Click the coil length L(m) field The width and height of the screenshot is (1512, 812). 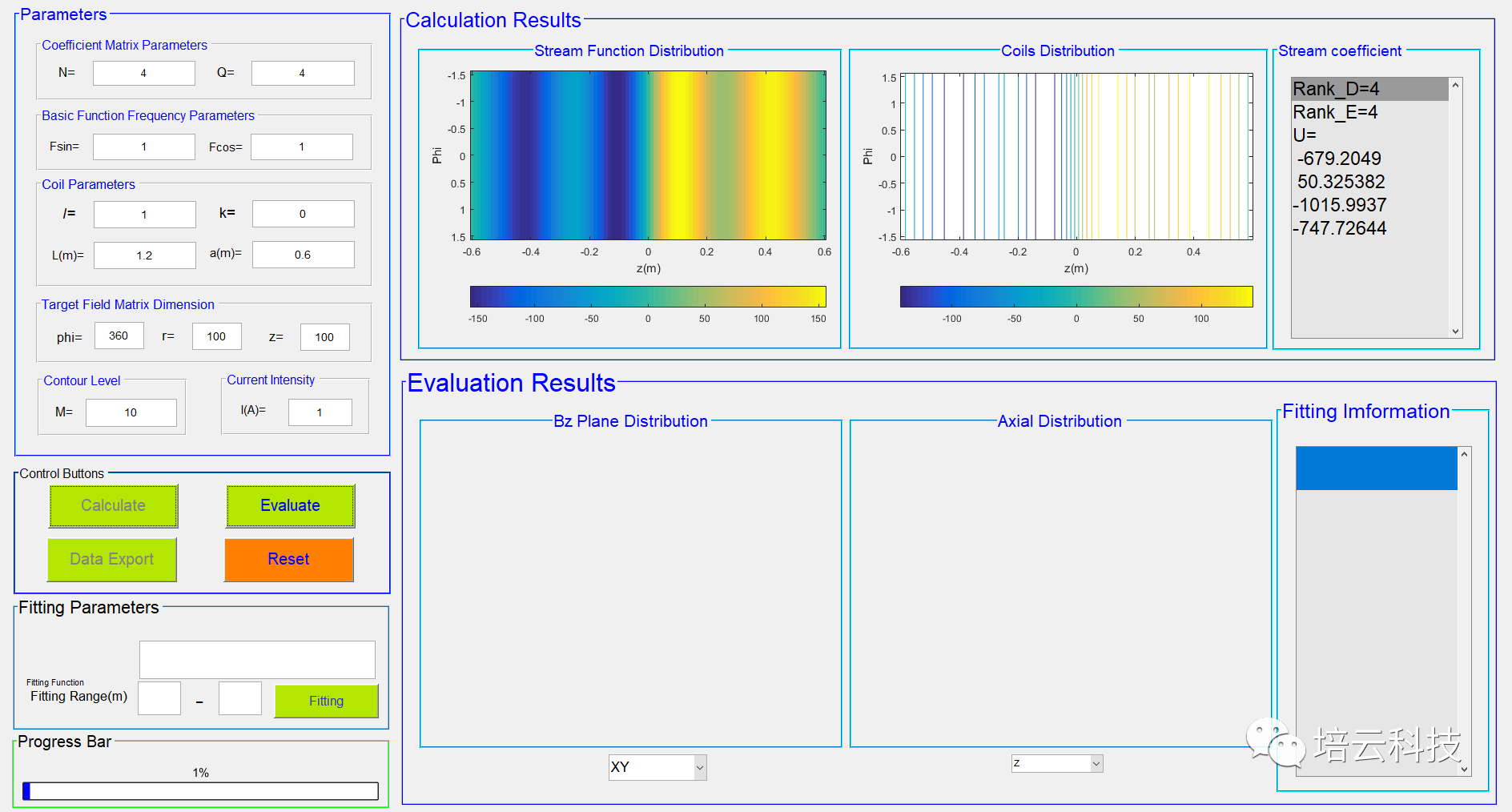[x=144, y=255]
